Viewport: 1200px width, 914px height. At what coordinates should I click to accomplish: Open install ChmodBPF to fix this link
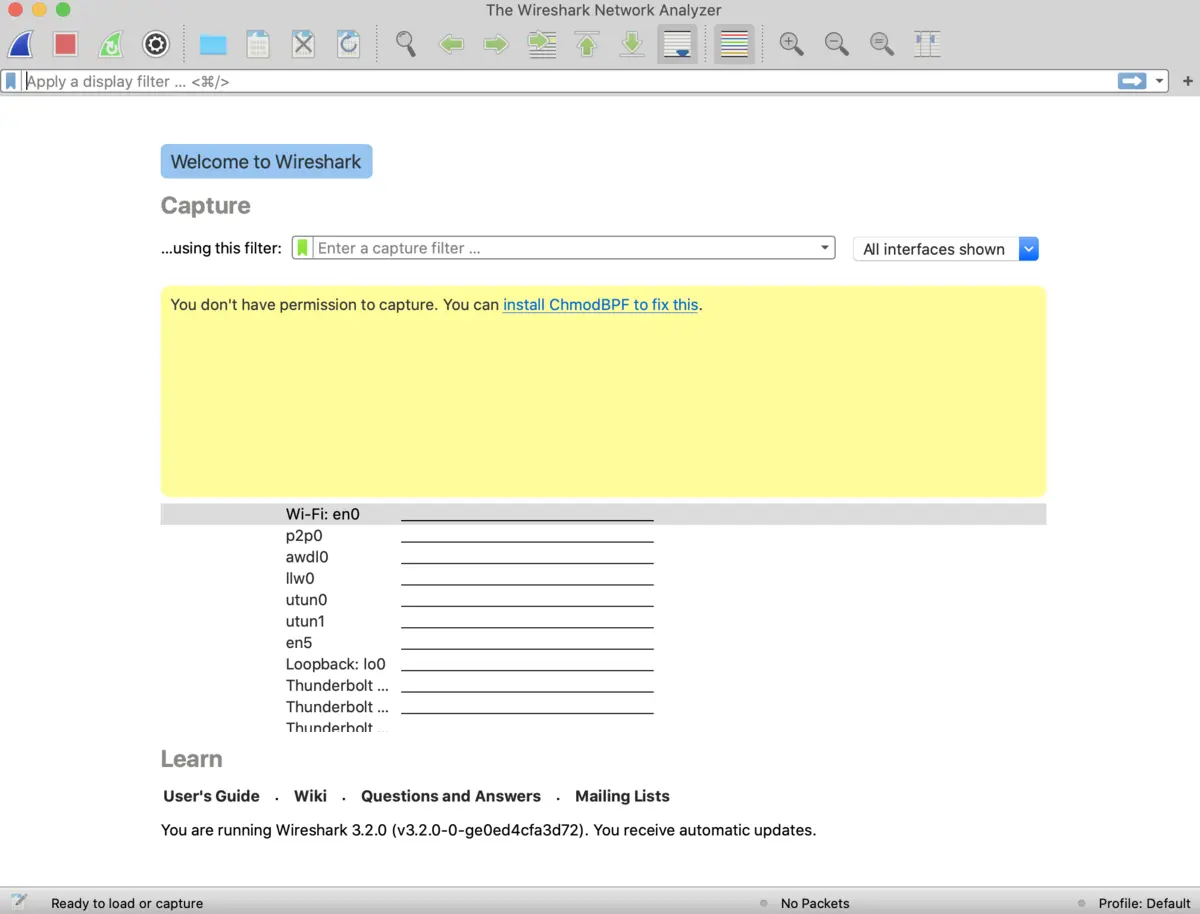point(600,305)
